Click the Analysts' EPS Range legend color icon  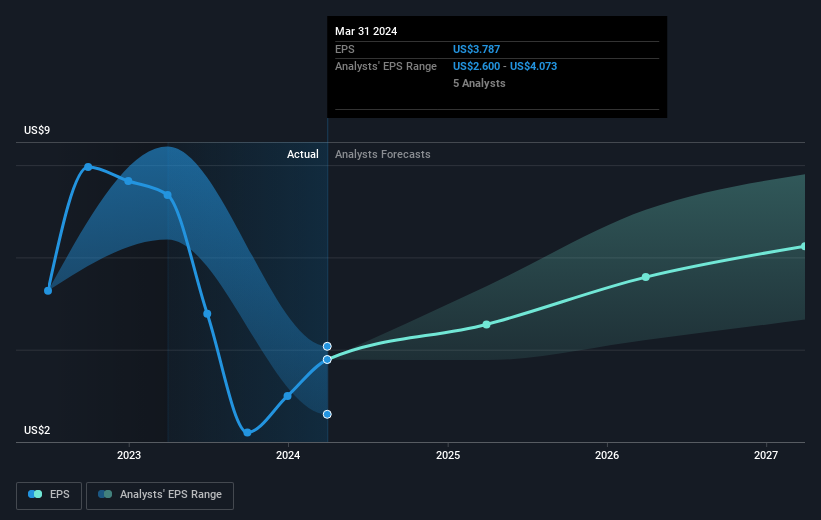[x=105, y=494]
